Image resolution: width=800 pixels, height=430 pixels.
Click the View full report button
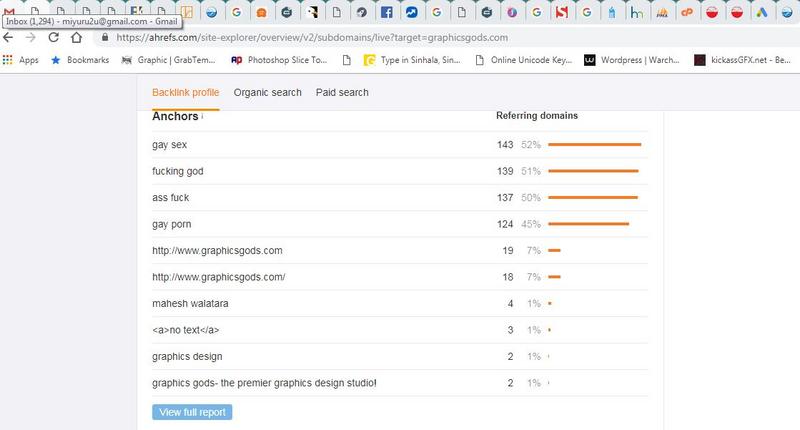[192, 412]
